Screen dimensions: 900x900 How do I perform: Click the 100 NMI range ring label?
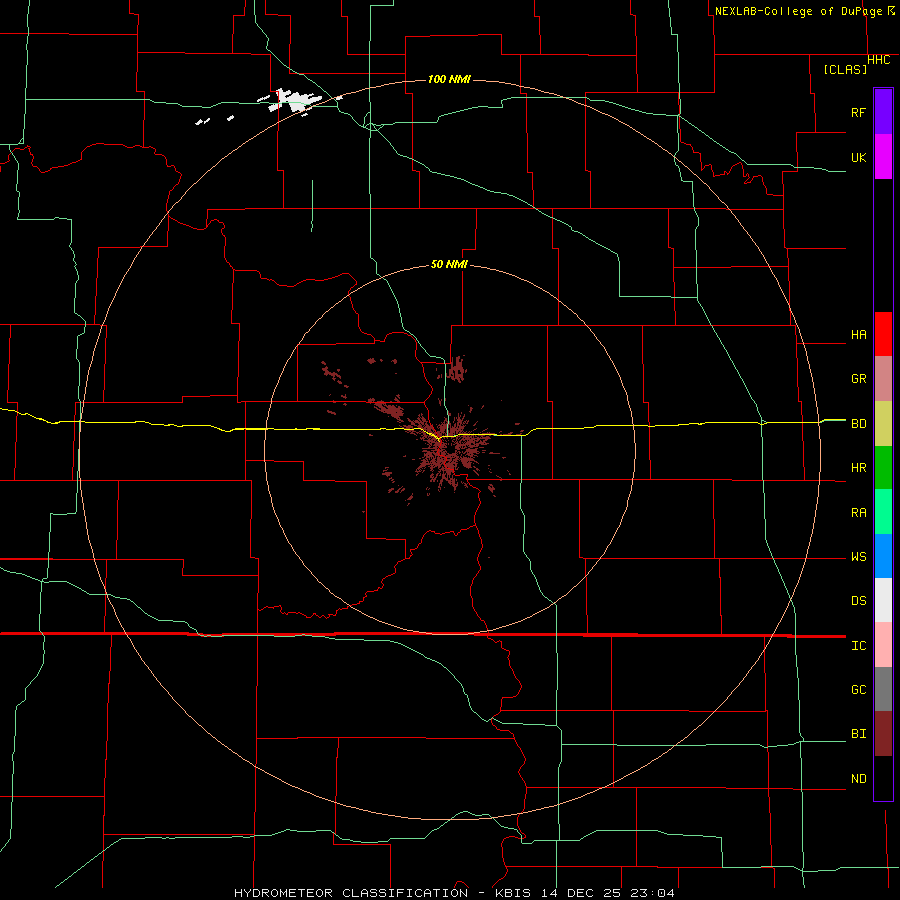[449, 79]
